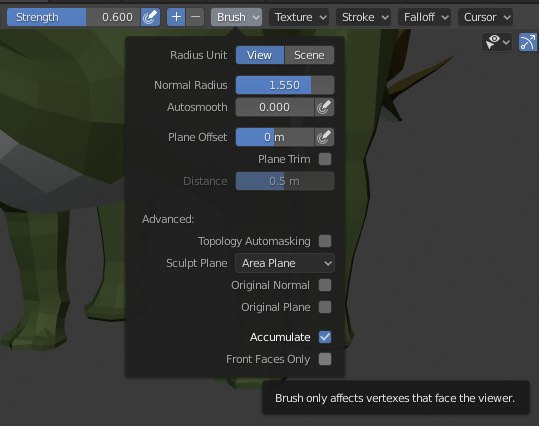Viewport: 539px width, 426px height.
Task: Open the Falloff dropdown
Action: (425, 17)
